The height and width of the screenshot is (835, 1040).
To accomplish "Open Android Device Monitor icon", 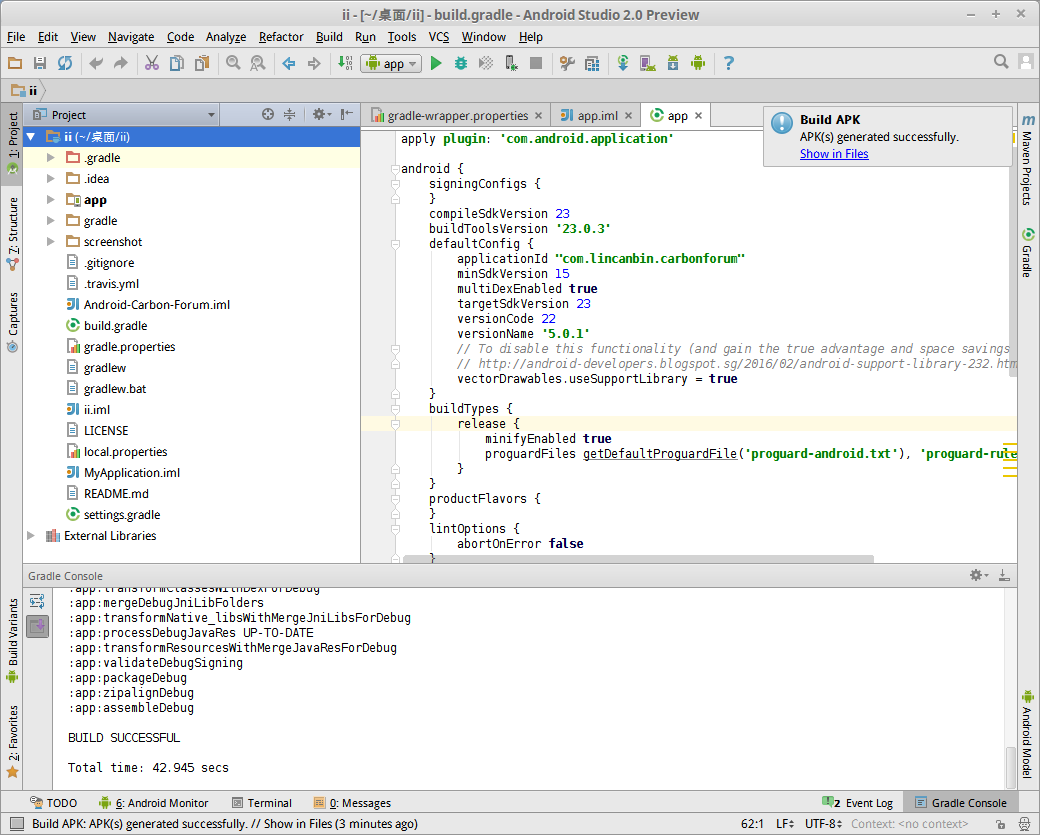I will [698, 63].
